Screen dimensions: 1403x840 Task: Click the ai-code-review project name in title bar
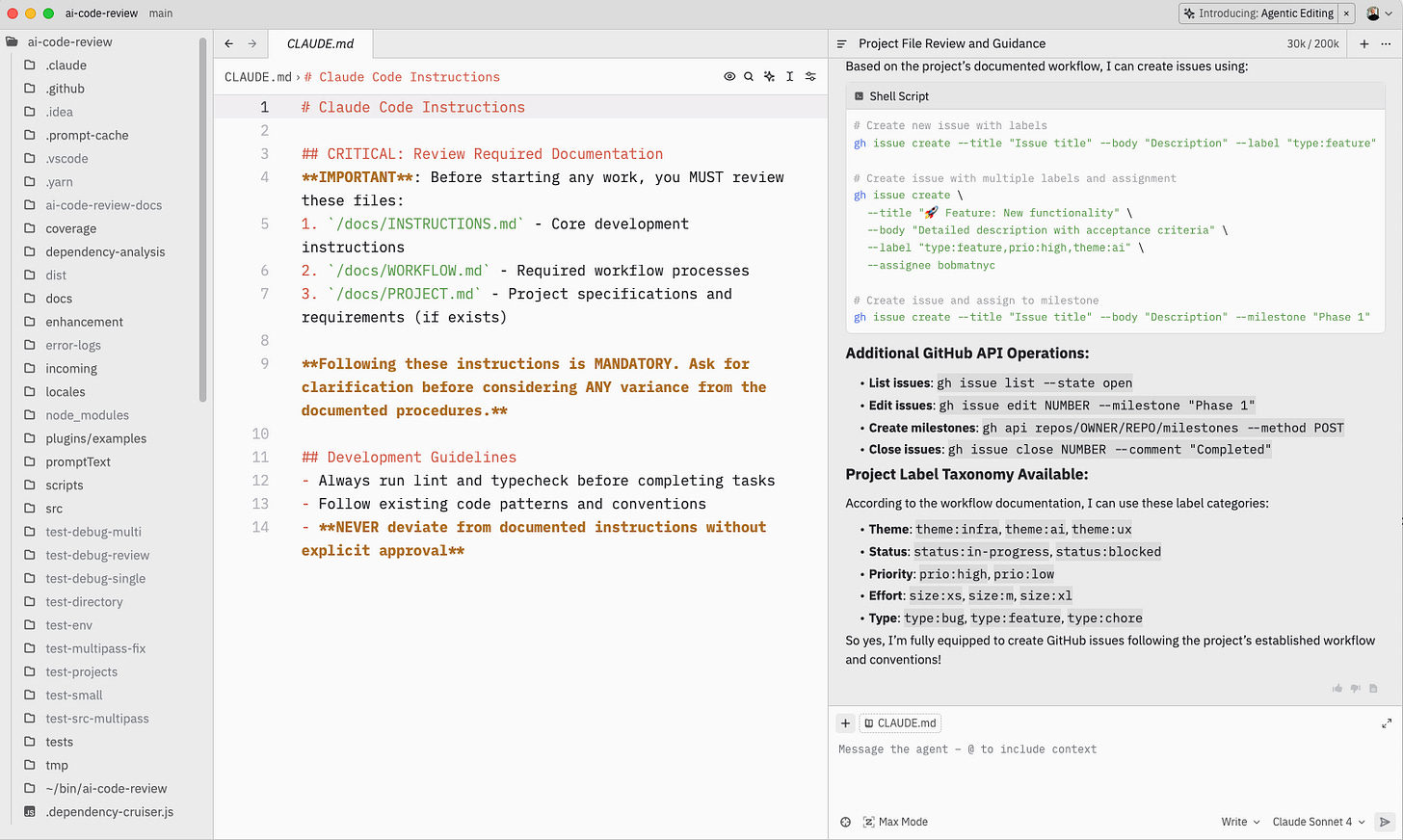click(101, 13)
